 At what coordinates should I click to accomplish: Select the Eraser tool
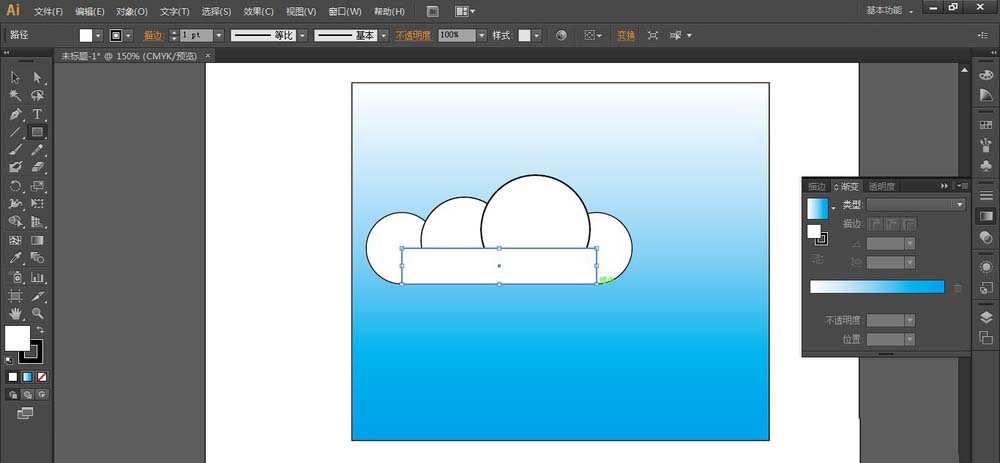pos(38,167)
